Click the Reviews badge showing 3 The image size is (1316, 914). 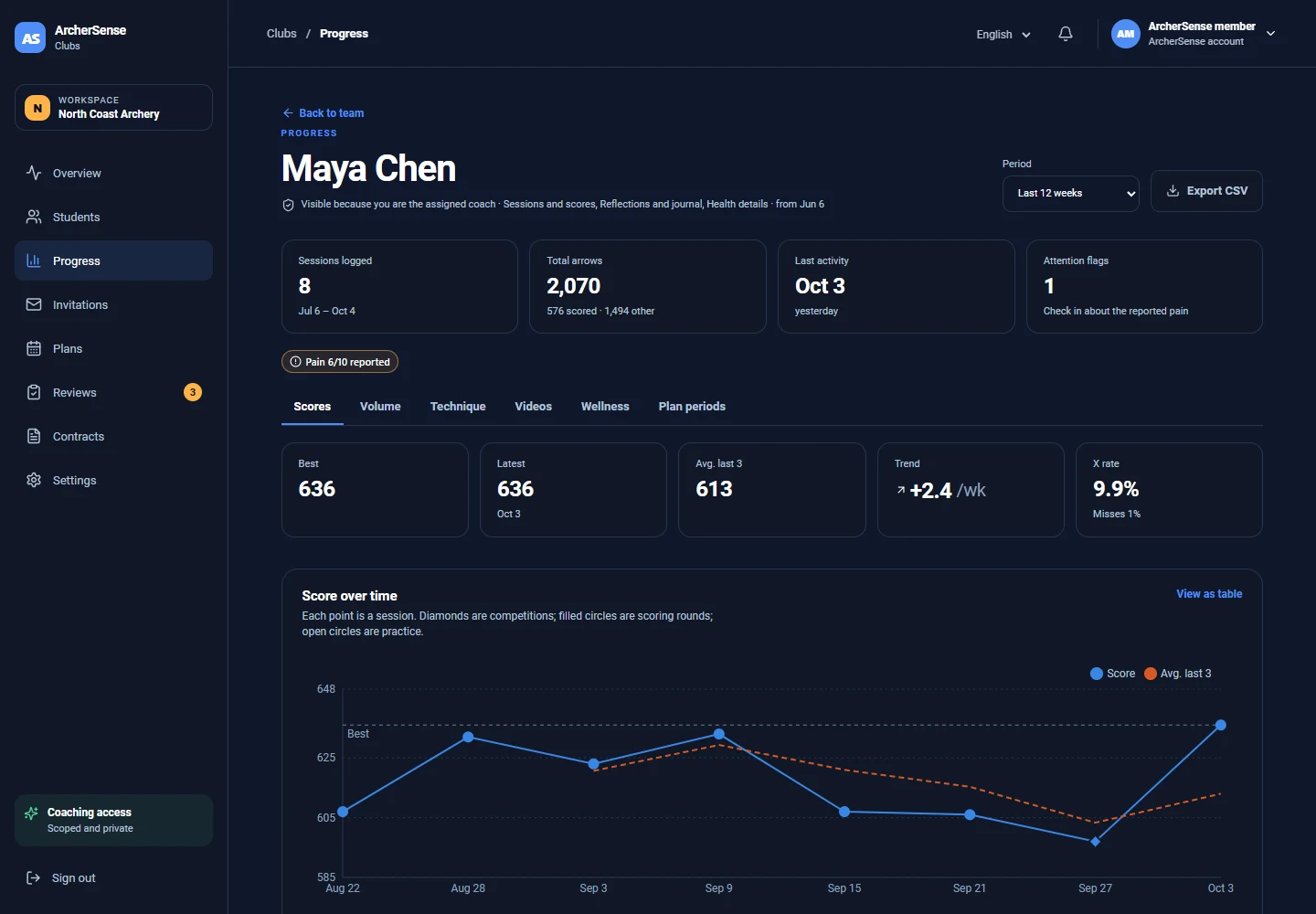pos(193,392)
